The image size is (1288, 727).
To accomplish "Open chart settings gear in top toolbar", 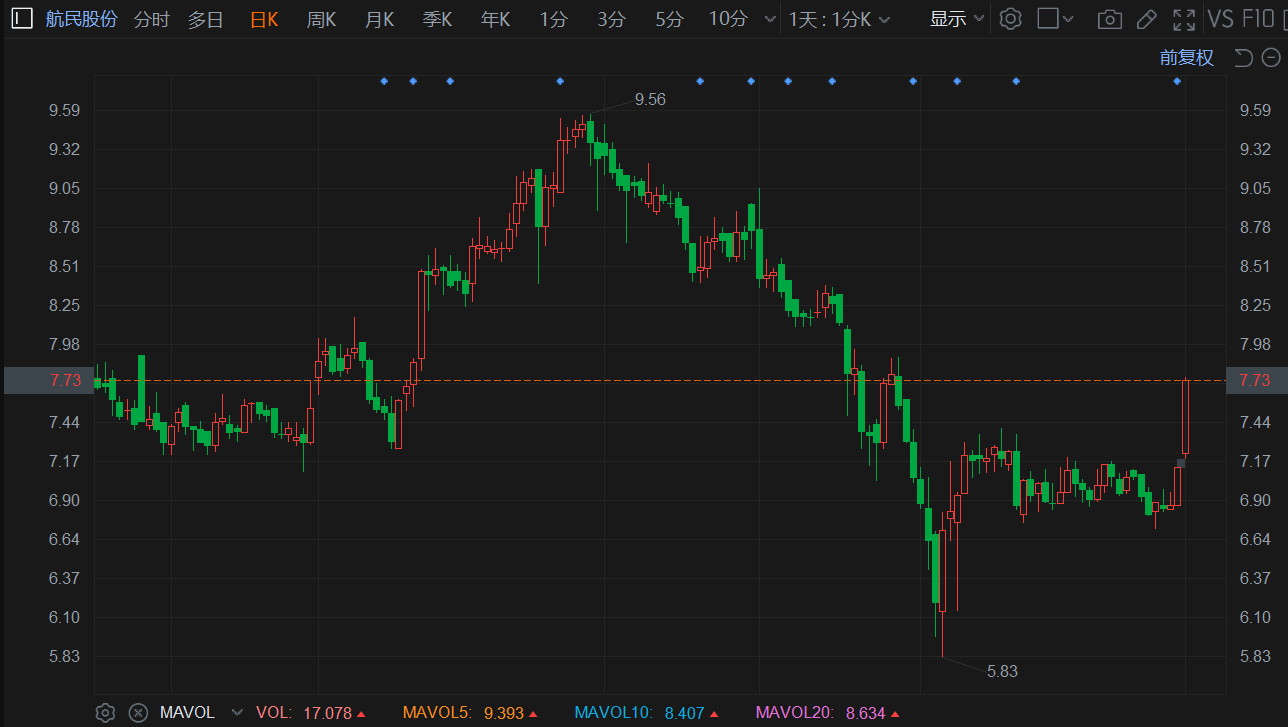I will click(1011, 19).
